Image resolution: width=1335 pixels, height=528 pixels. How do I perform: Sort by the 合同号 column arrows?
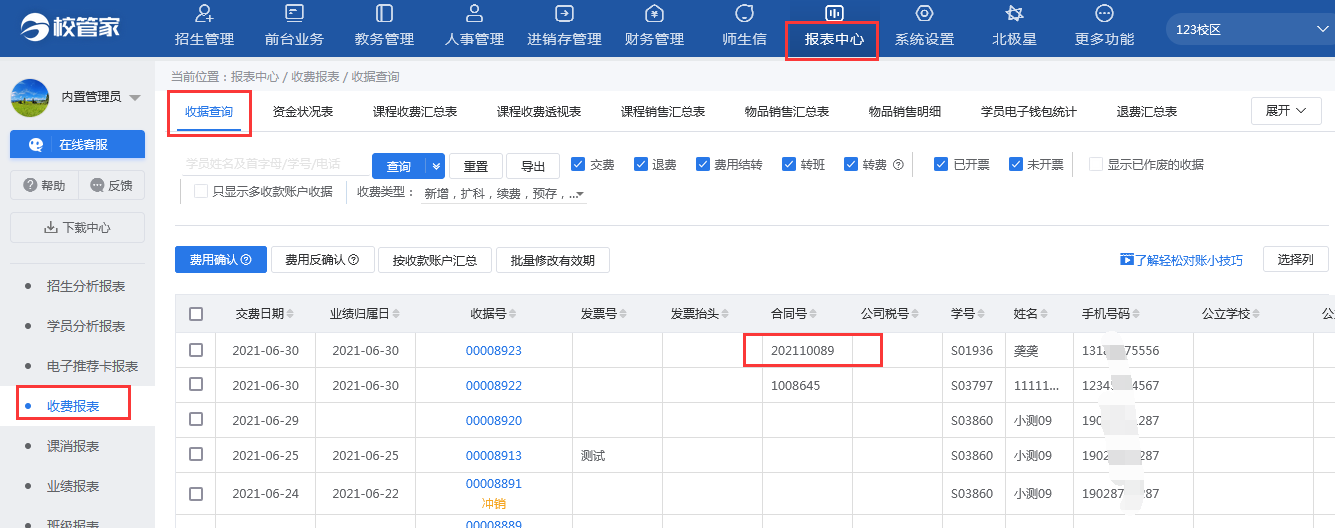coord(813,314)
